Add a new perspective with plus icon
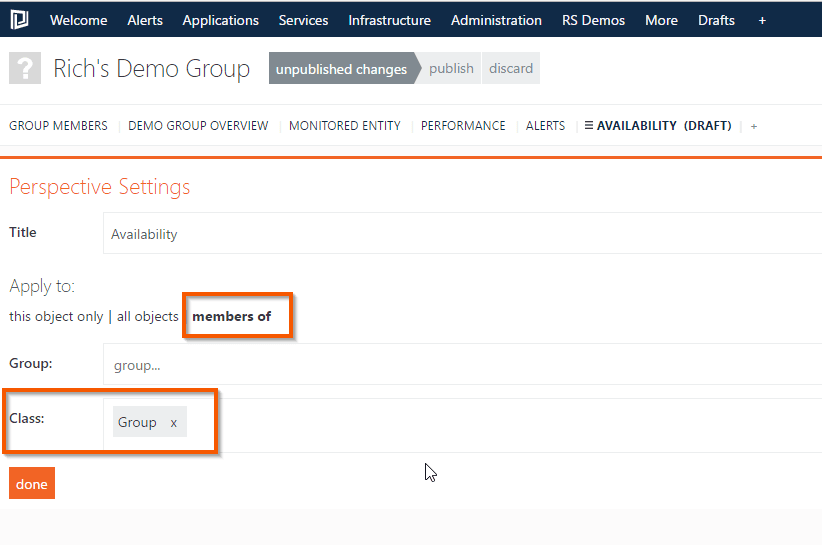The image size is (822, 548). point(754,126)
